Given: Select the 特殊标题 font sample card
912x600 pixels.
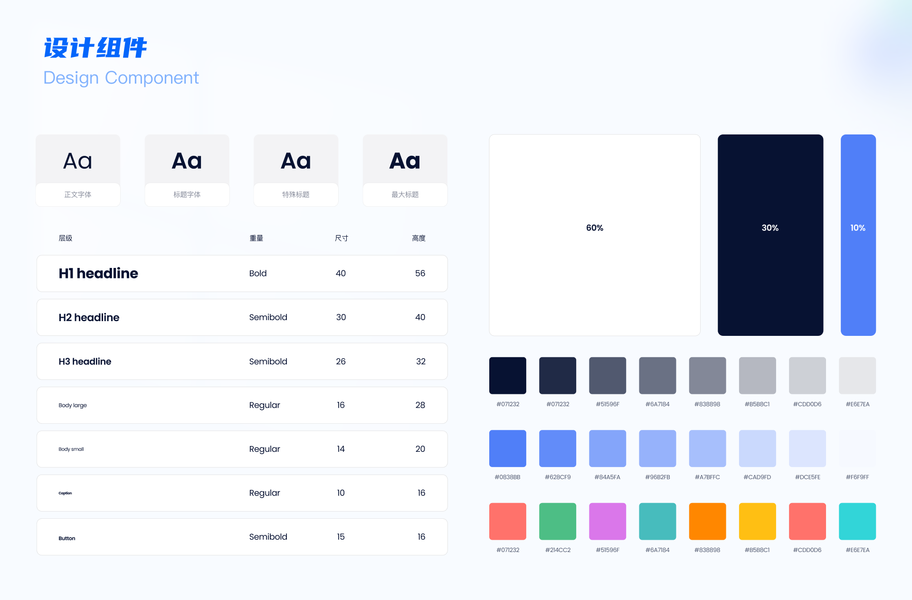Looking at the screenshot, I should (295, 170).
